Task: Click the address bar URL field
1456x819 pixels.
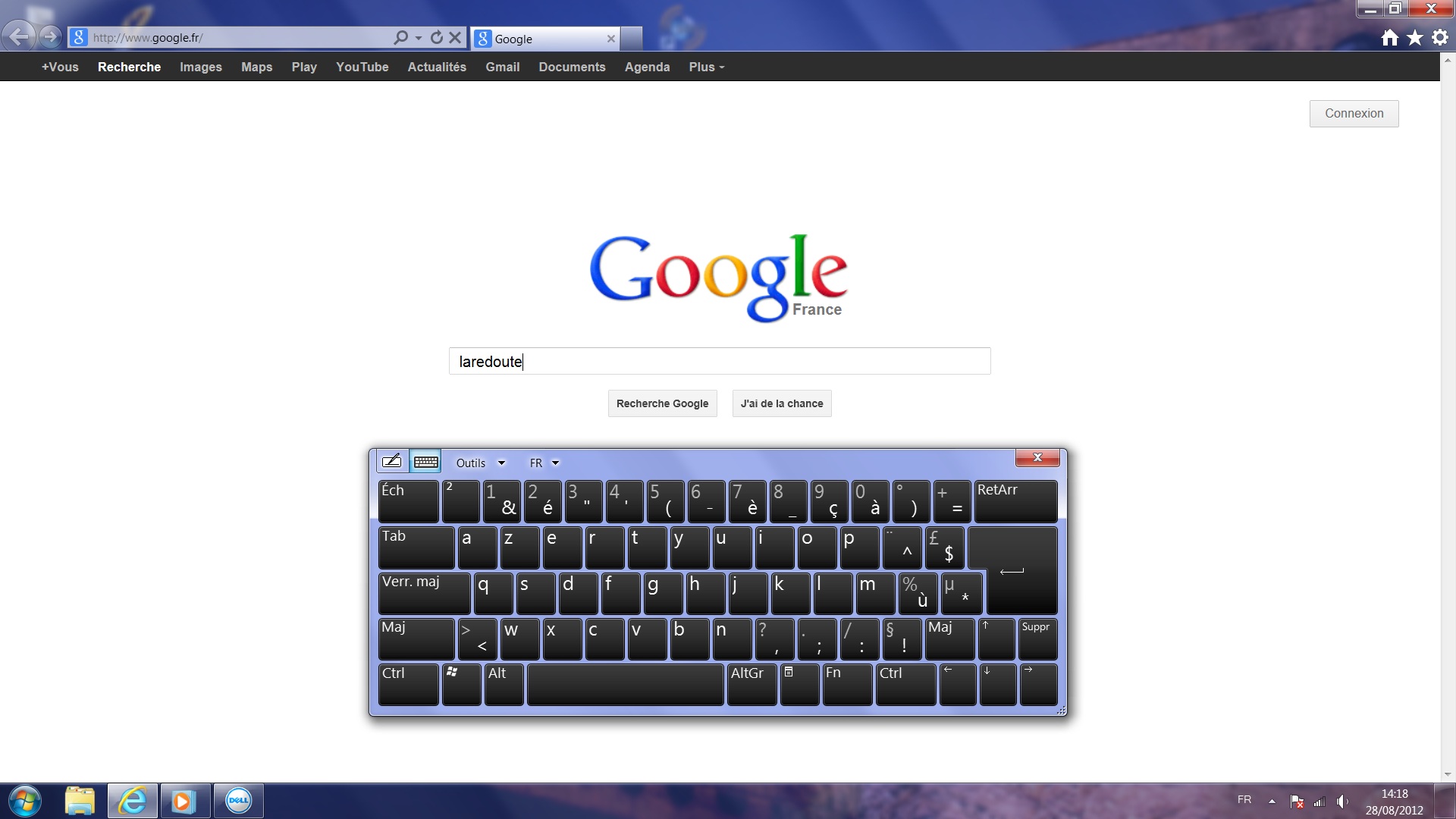Action: point(240,37)
